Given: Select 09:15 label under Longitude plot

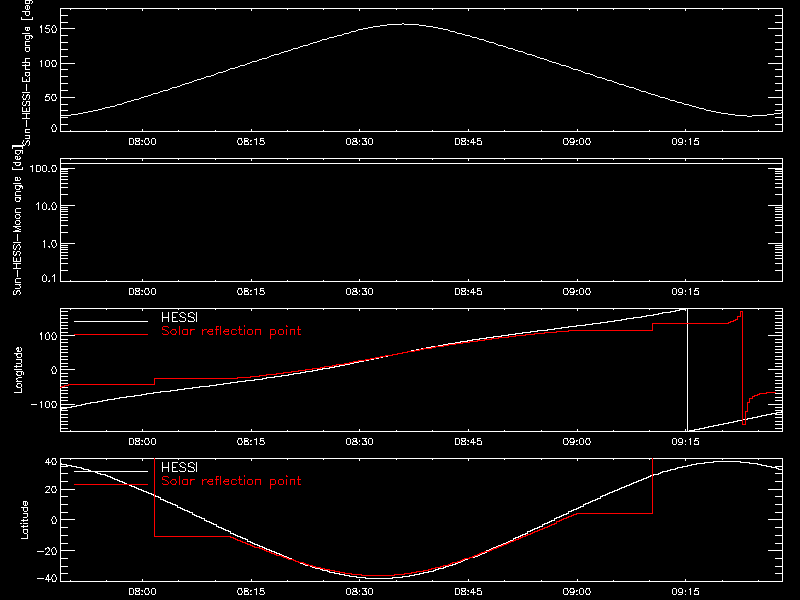Looking at the screenshot, I should (686, 441).
